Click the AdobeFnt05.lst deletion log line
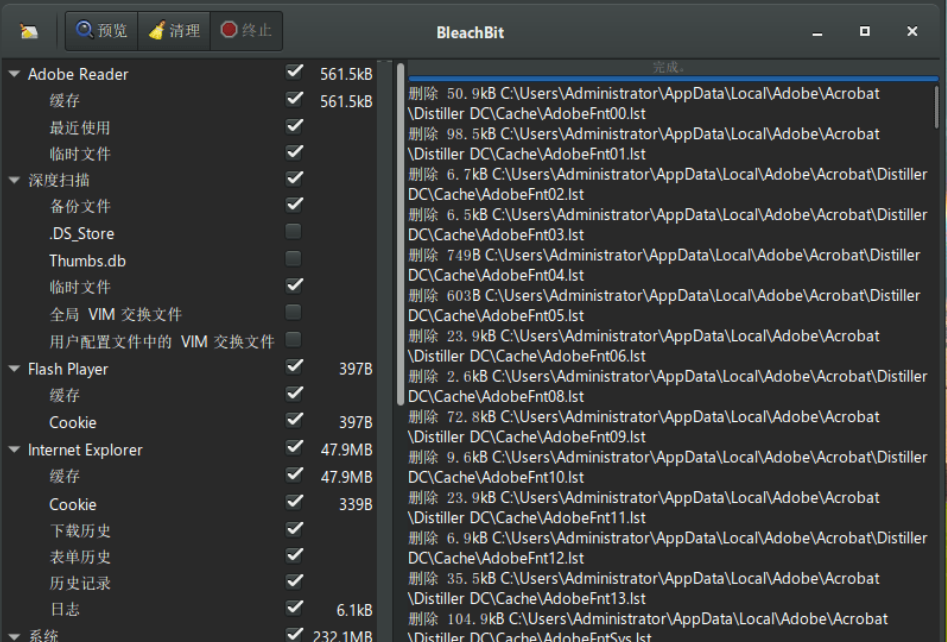This screenshot has width=947, height=642. click(664, 305)
